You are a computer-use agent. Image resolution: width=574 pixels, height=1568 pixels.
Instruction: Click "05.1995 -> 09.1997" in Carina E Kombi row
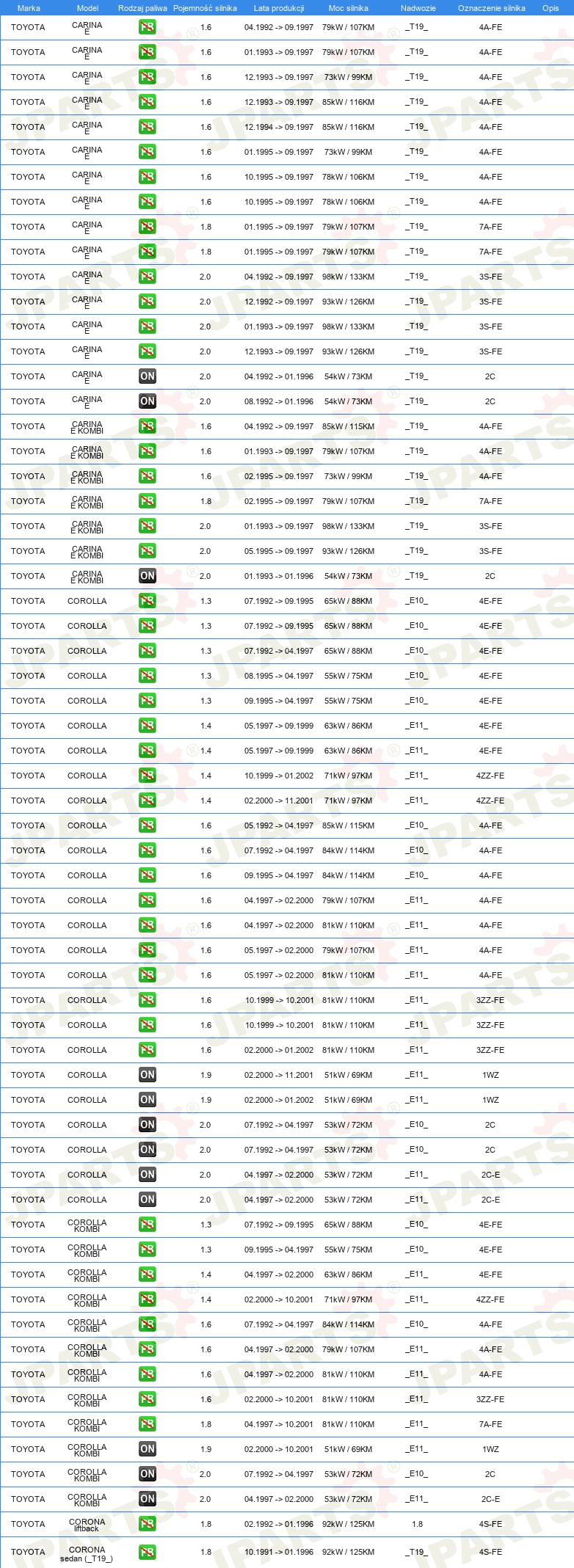tap(279, 551)
